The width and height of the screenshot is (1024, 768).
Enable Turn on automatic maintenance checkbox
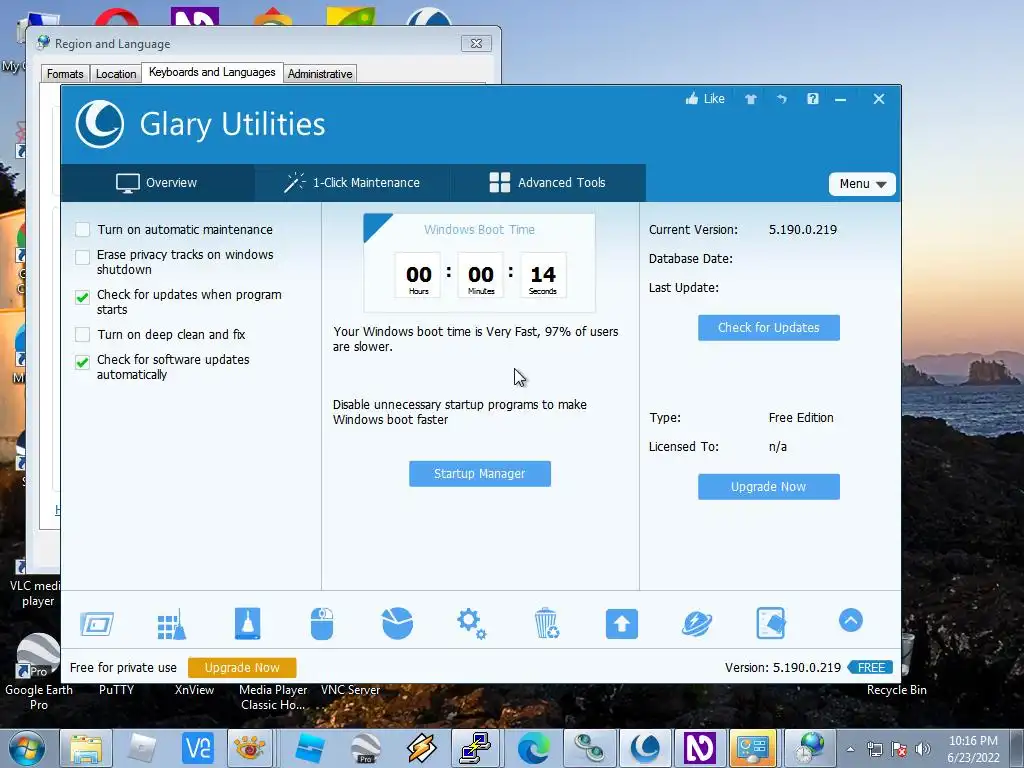click(x=82, y=229)
